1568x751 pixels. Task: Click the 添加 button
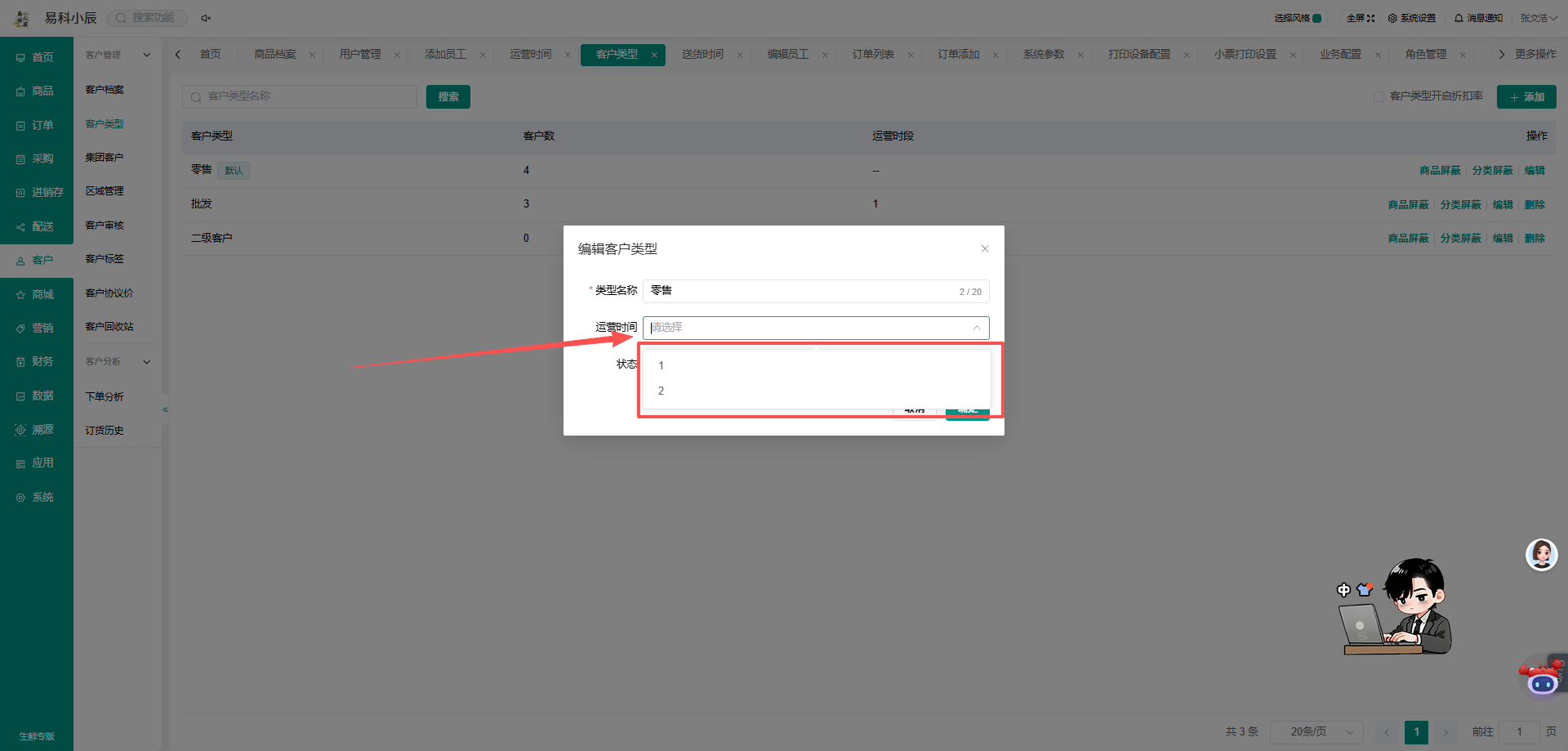pos(1526,96)
